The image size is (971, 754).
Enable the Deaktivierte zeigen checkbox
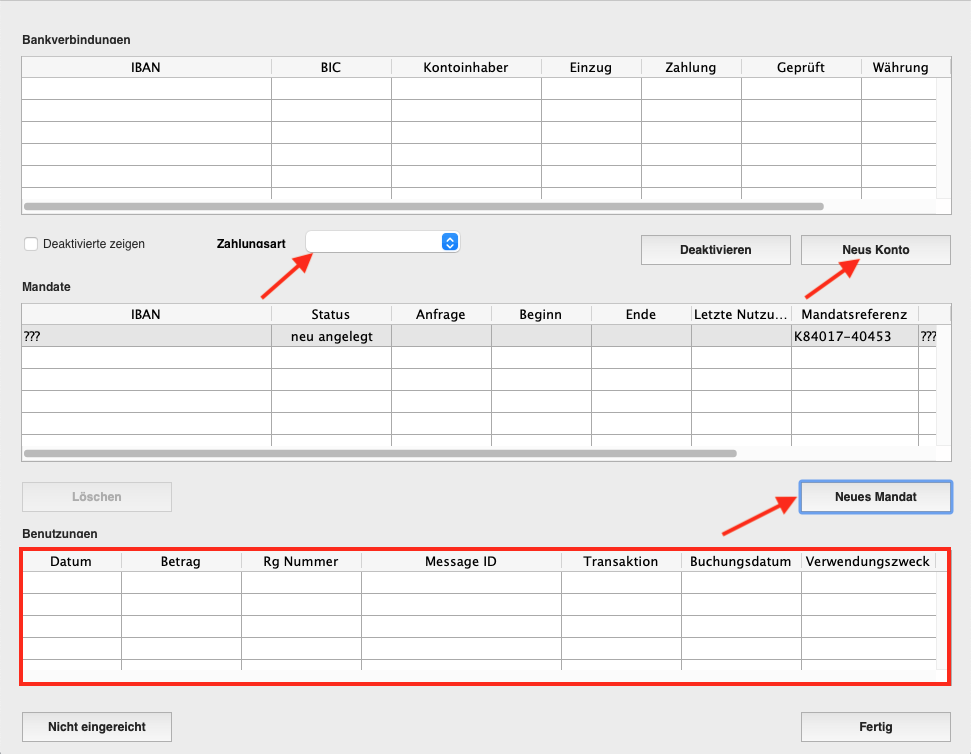click(31, 244)
